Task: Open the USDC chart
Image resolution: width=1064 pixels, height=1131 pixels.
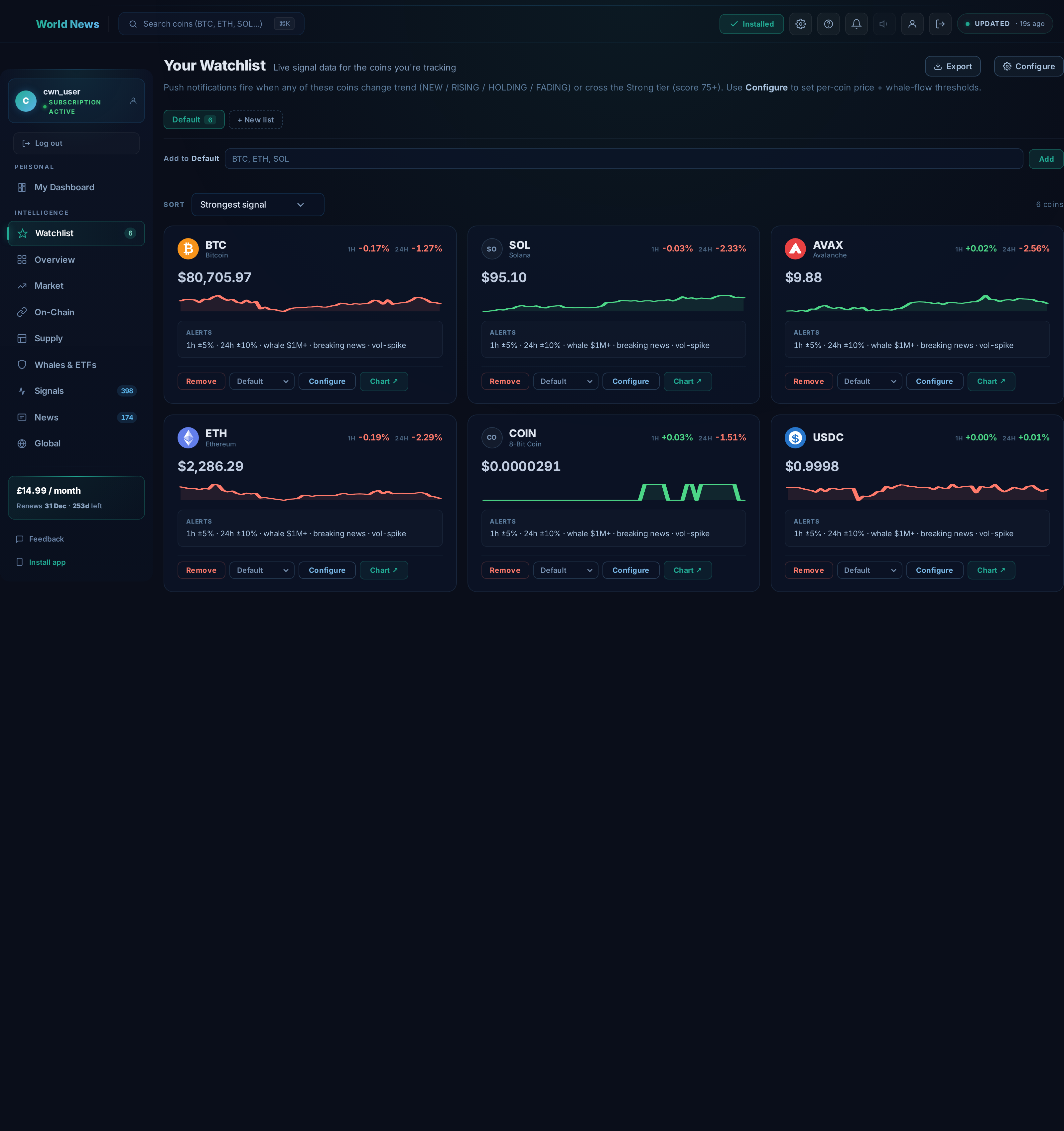Action: click(991, 570)
